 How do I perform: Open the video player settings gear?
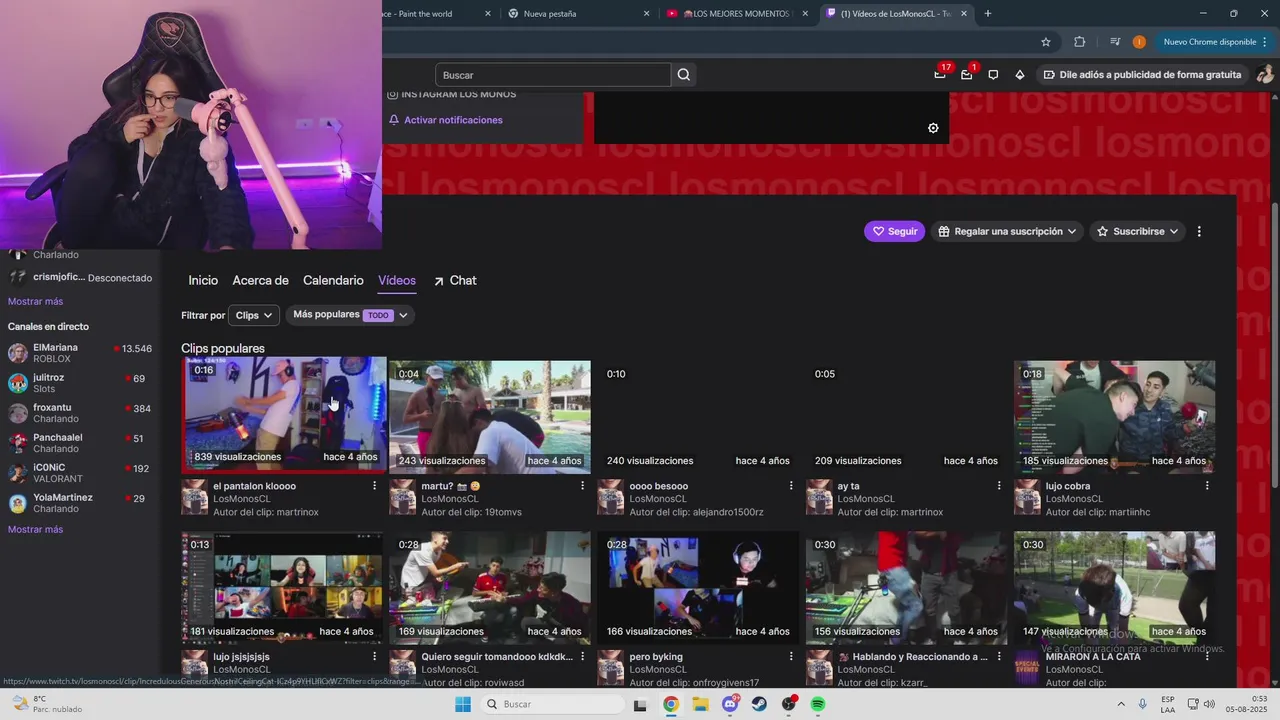pos(933,128)
